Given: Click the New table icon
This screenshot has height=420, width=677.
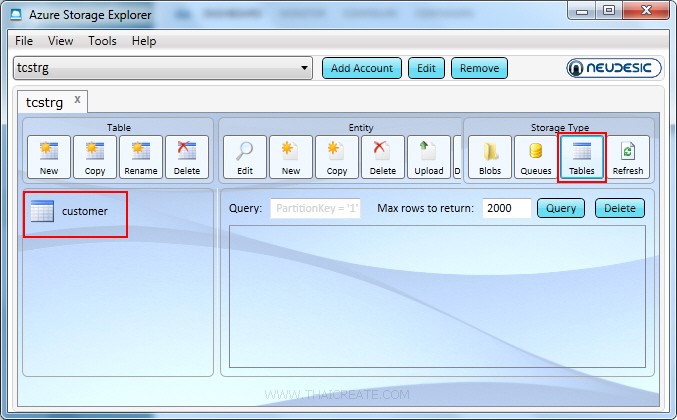Looking at the screenshot, I should (49, 157).
